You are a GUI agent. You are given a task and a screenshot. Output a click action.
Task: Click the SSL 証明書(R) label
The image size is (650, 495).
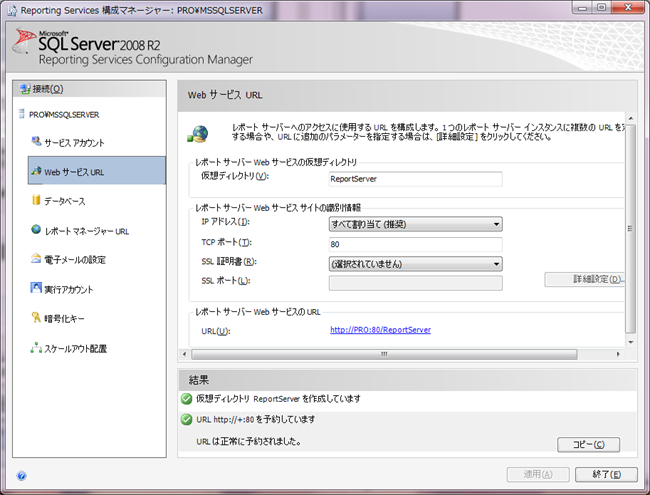pyautogui.click(x=229, y=262)
